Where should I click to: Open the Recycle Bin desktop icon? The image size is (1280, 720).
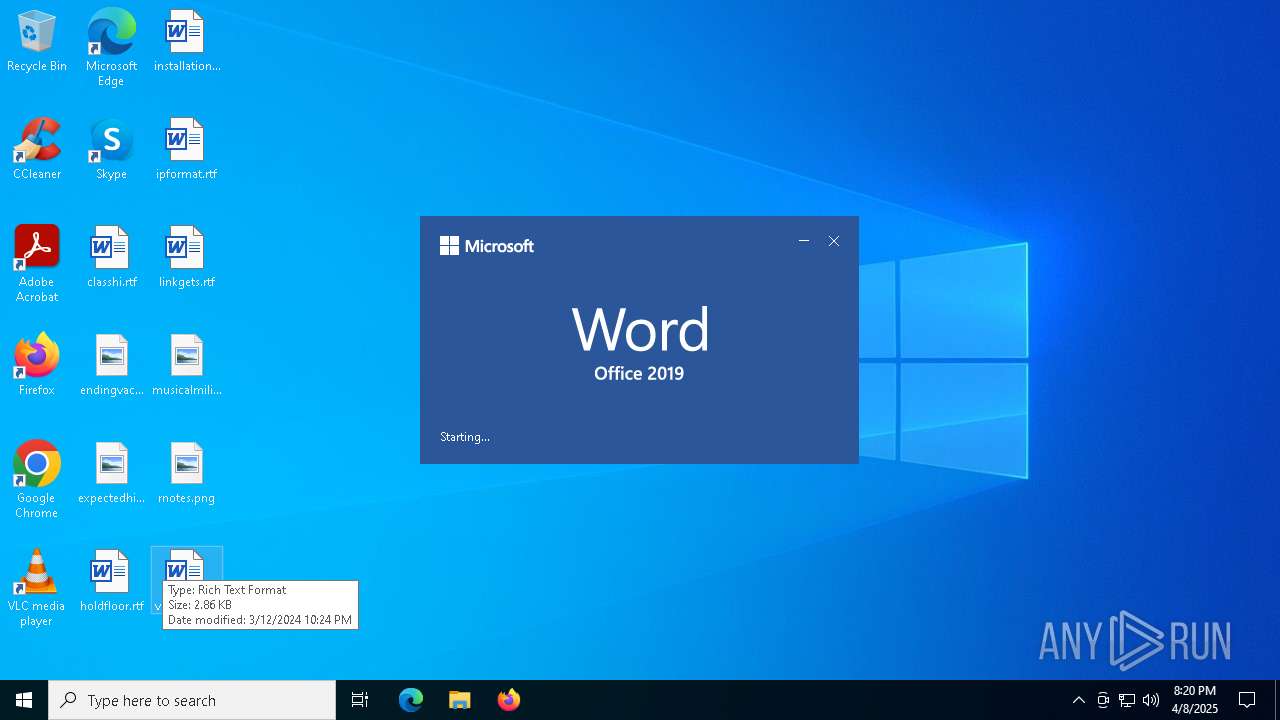[x=37, y=42]
